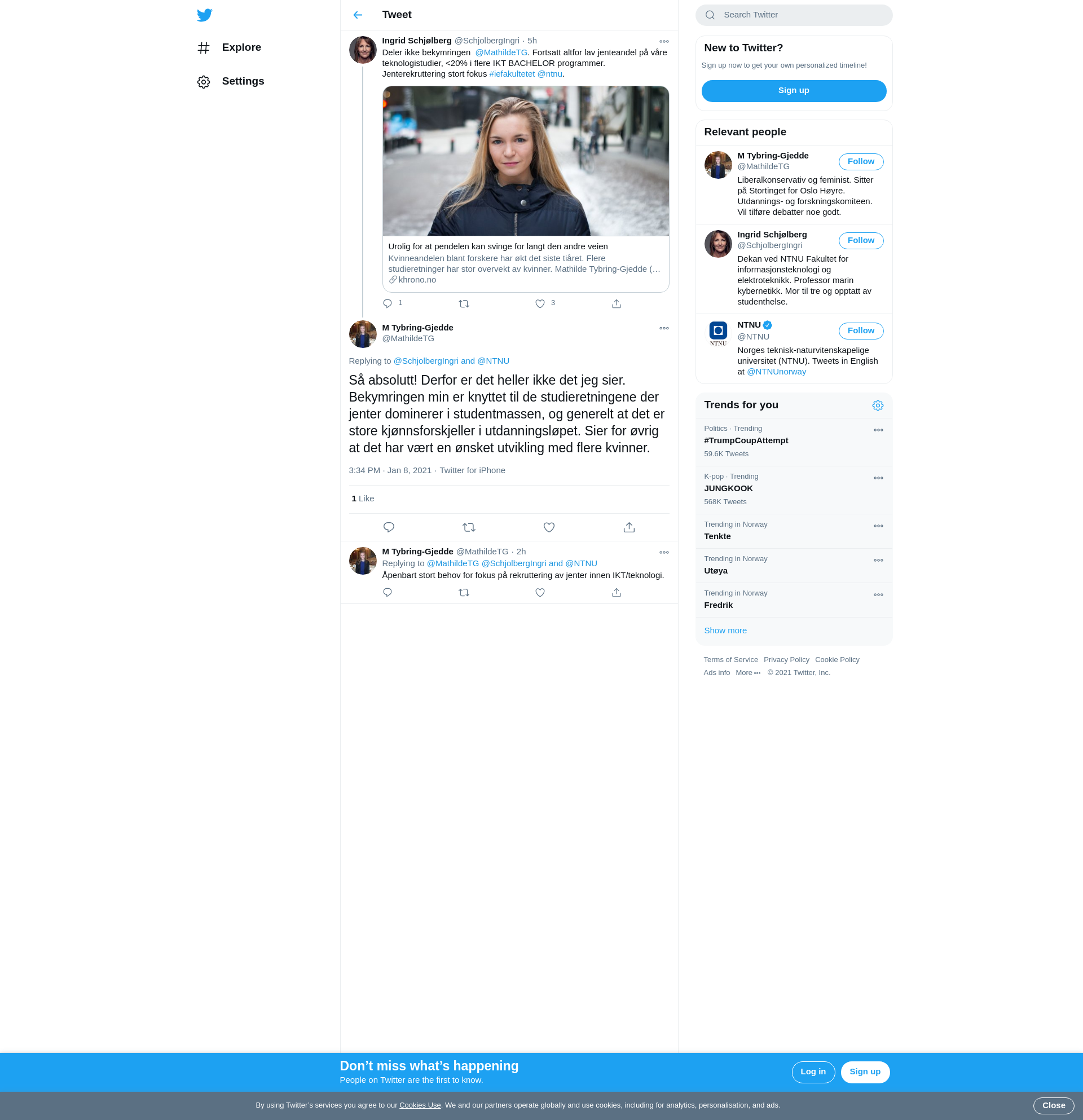Go back with the arrow icon

tap(358, 15)
